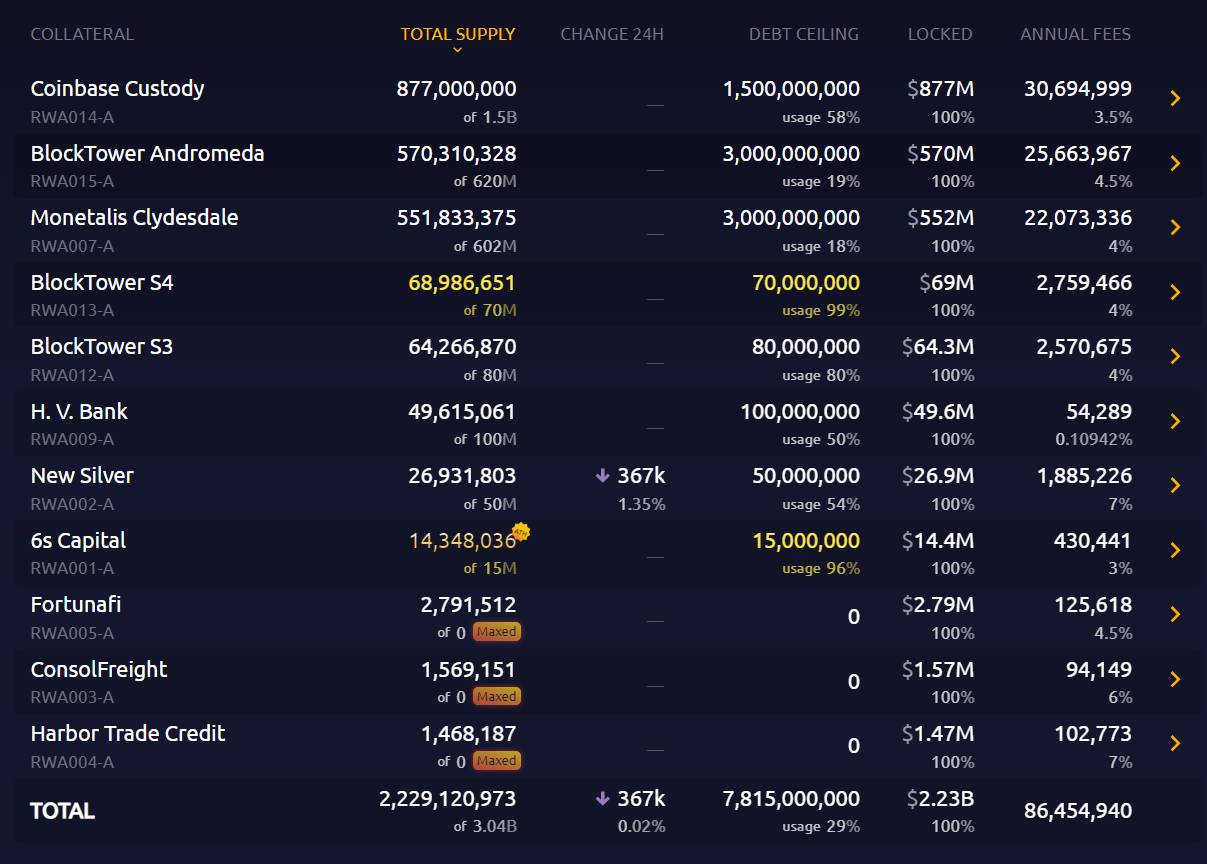Select the RWA001-A ticker text
The height and width of the screenshot is (864, 1207).
click(72, 568)
